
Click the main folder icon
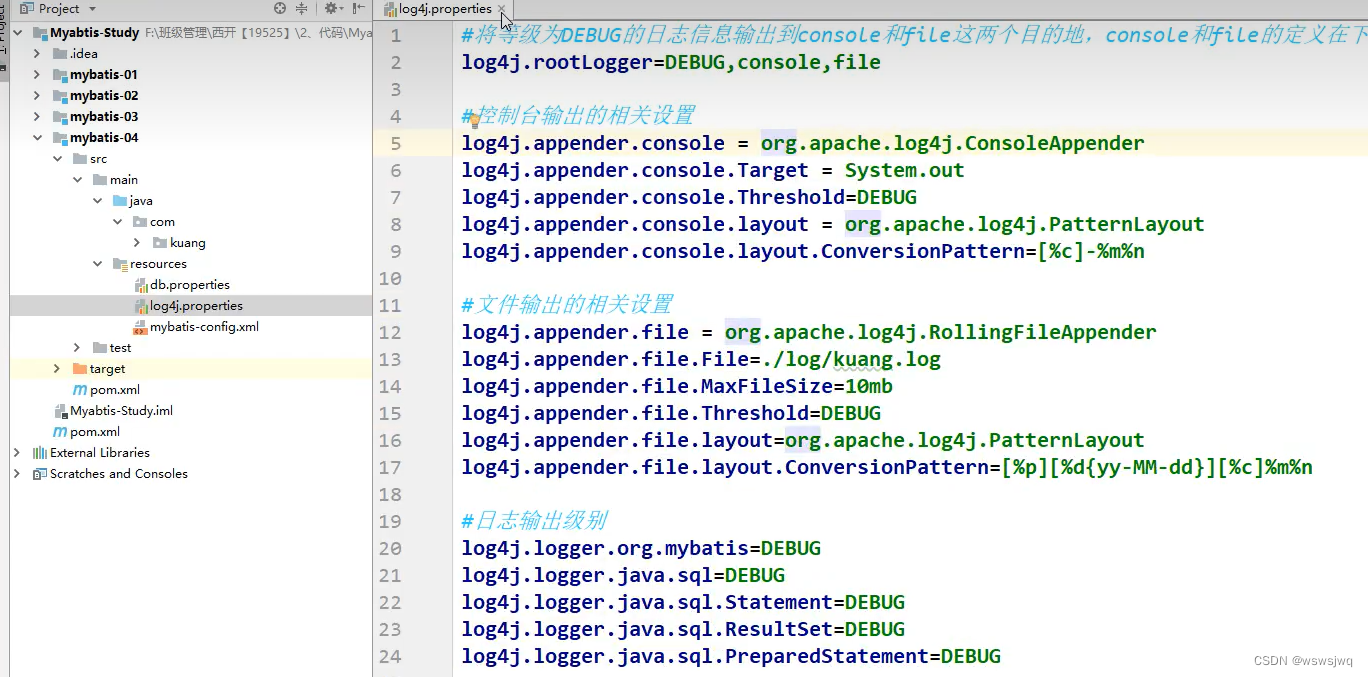click(100, 179)
